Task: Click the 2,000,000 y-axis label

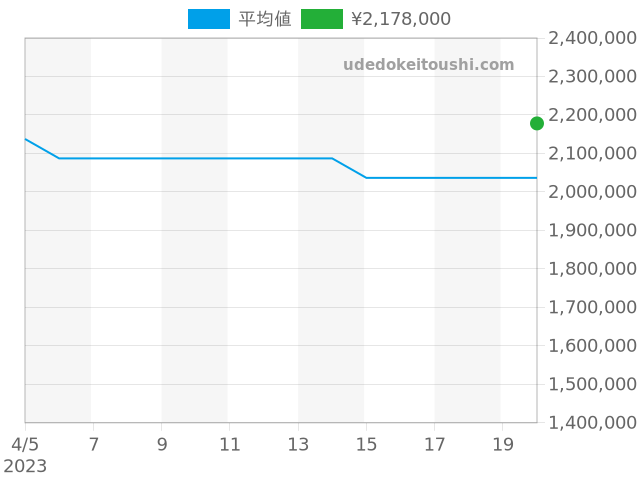Action: click(x=593, y=192)
